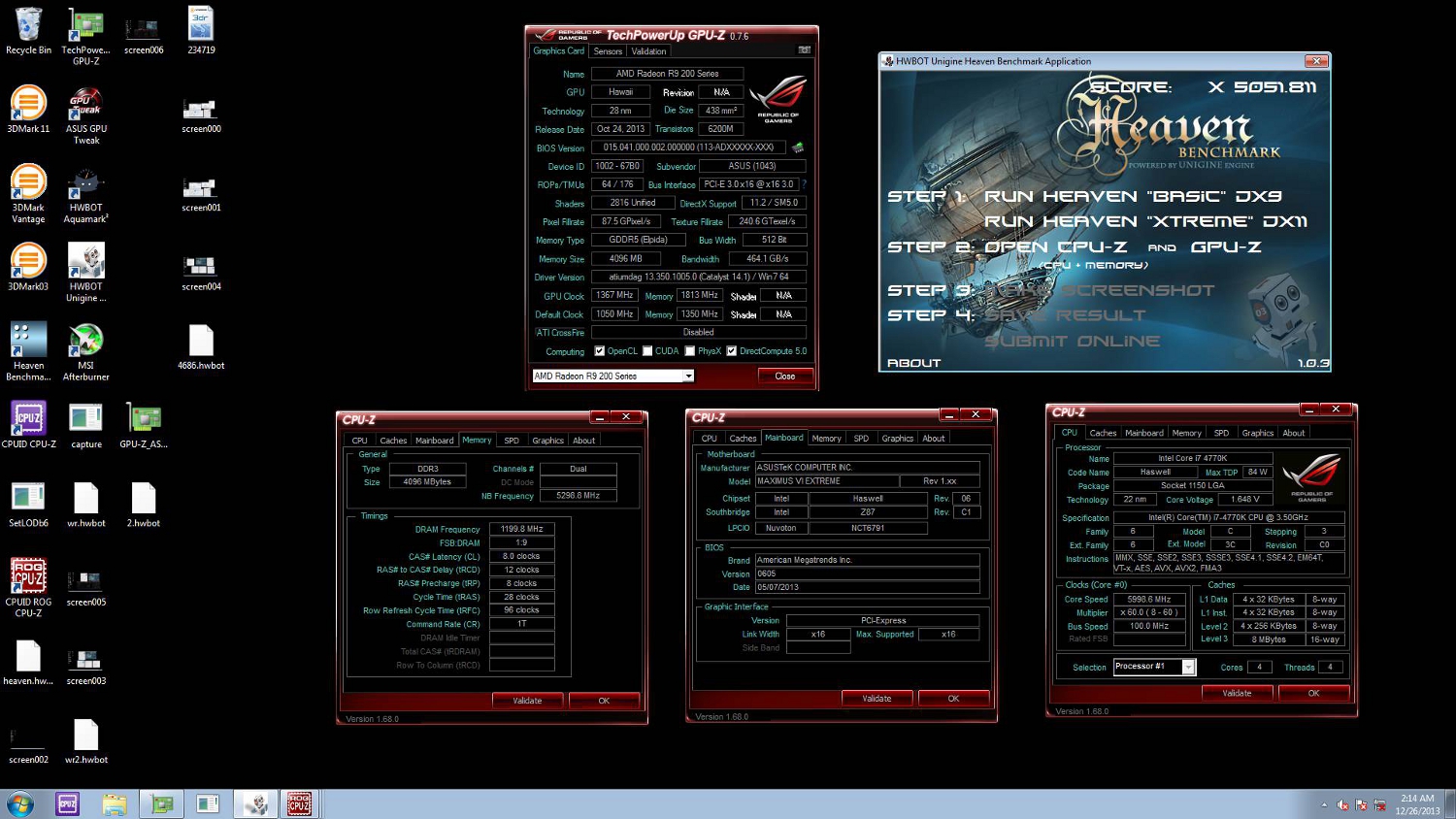Select the SetLODb6 desktop icon
The width and height of the screenshot is (1456, 819).
coord(28,504)
